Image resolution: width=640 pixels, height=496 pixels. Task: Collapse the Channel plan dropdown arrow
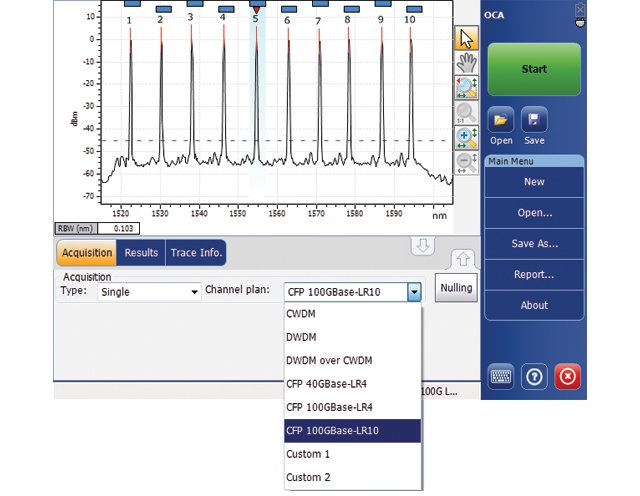(x=414, y=292)
